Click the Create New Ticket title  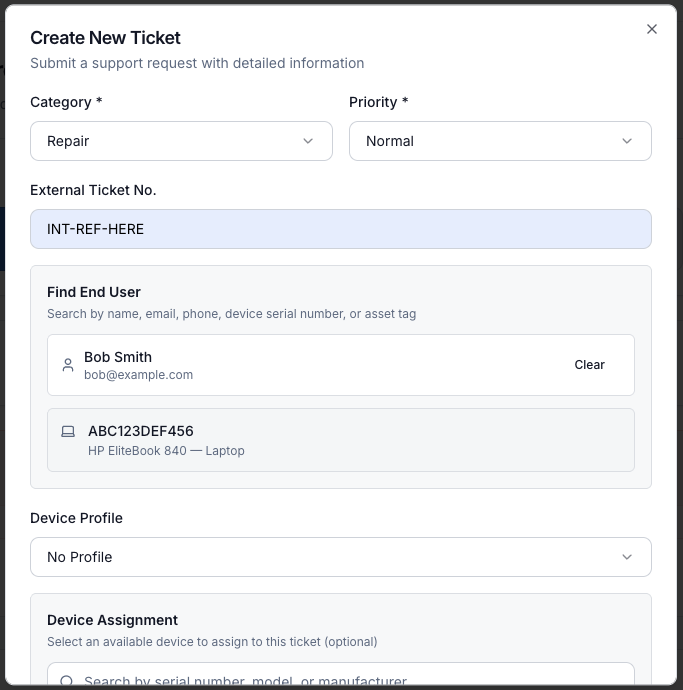point(105,38)
